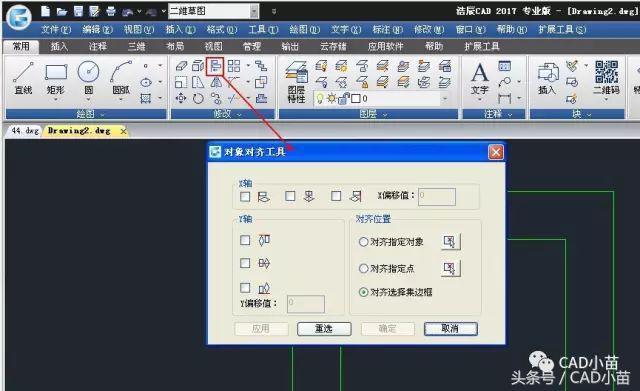Check the Y-axis bottom align checkbox
This screenshot has width=640, height=391.
[245, 288]
